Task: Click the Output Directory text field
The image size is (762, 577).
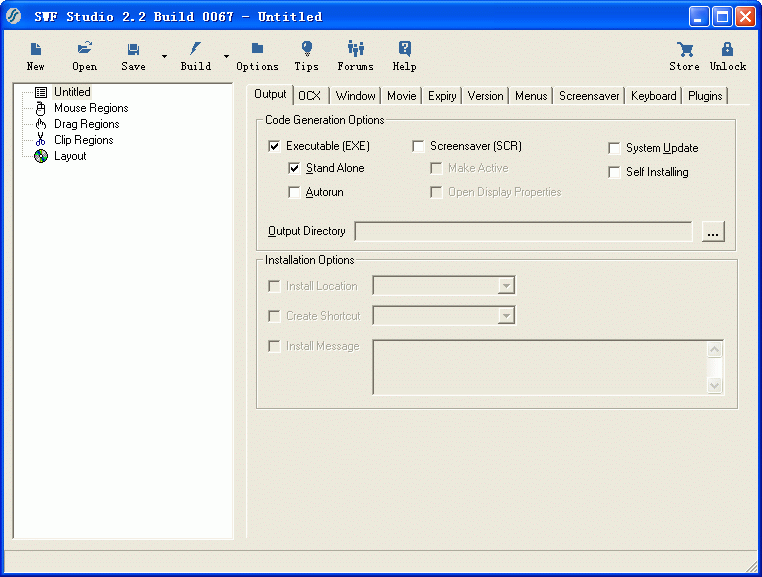Action: coord(523,231)
